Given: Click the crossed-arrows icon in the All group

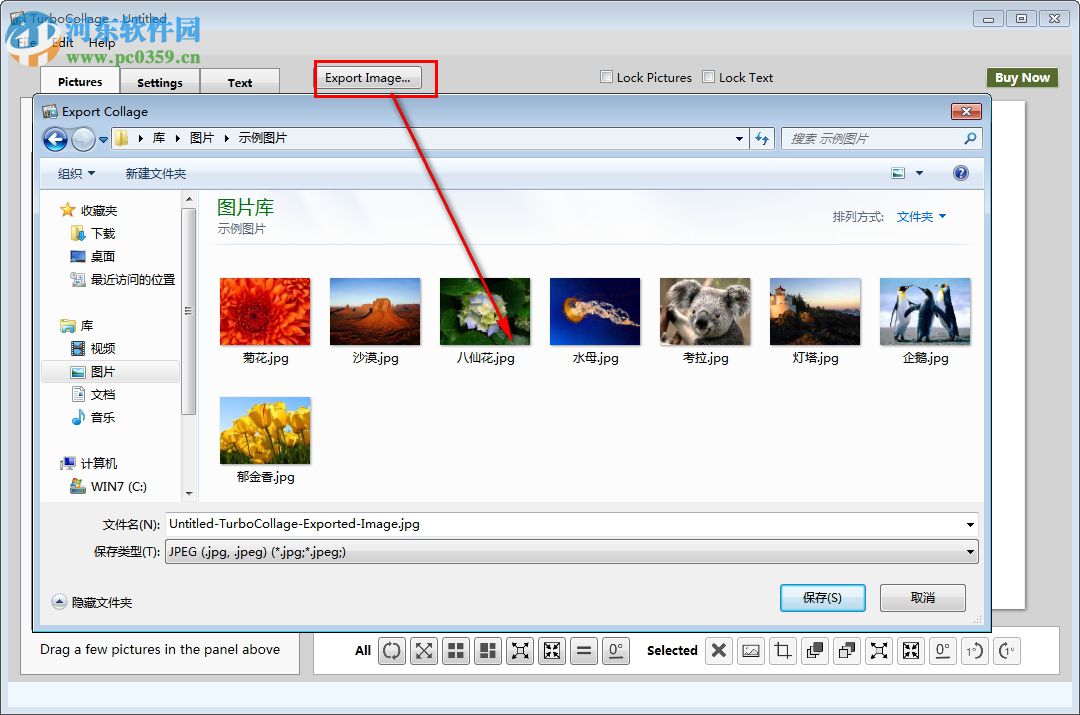Looking at the screenshot, I should pos(424,650).
